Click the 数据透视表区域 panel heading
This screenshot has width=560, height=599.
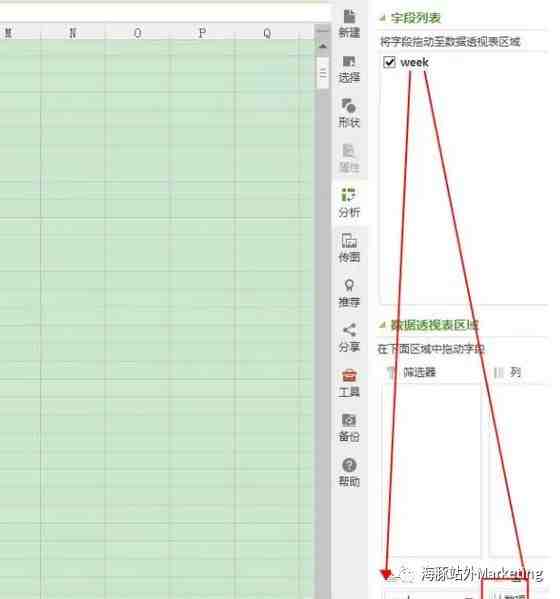[434, 325]
